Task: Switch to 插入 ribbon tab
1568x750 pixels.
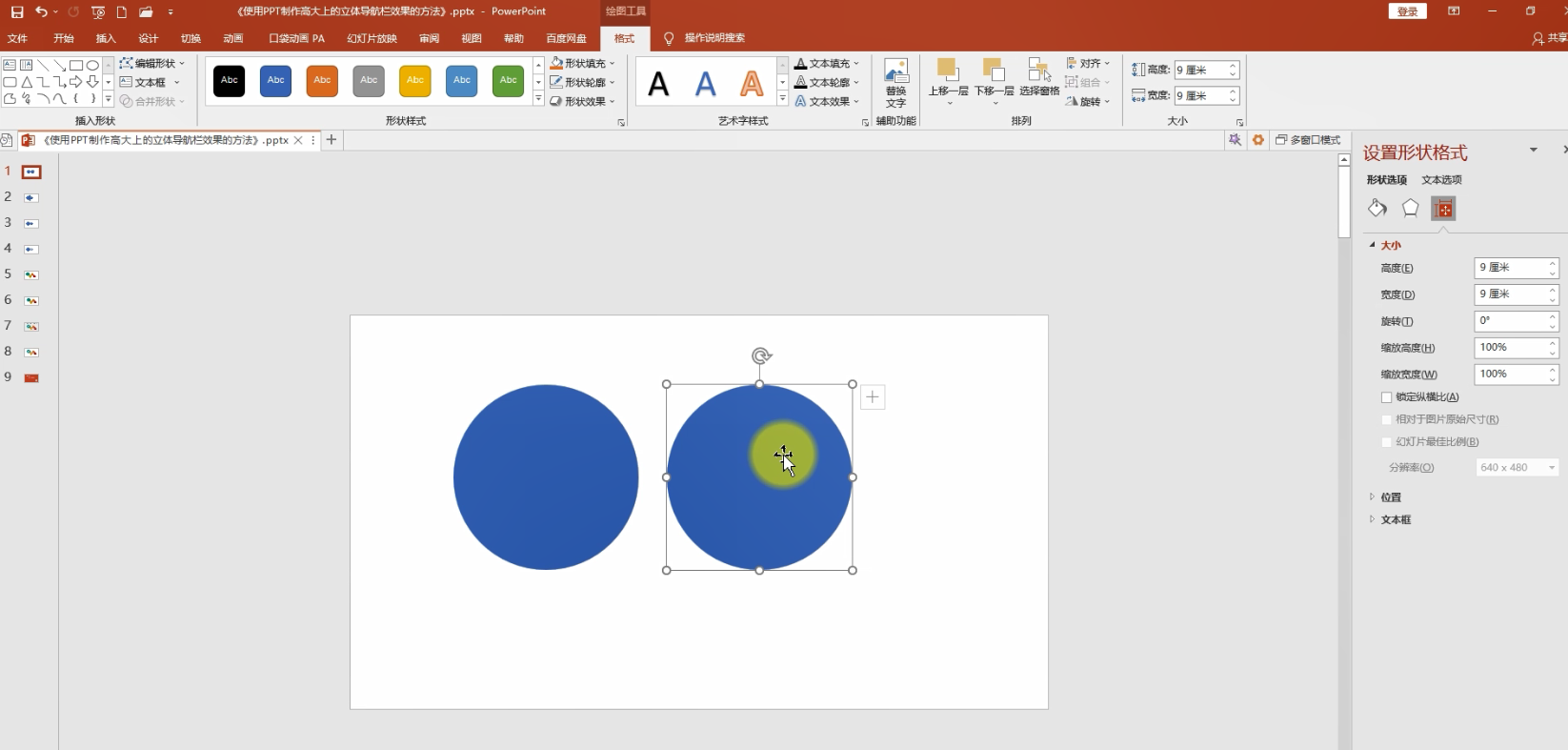Action: (106, 39)
